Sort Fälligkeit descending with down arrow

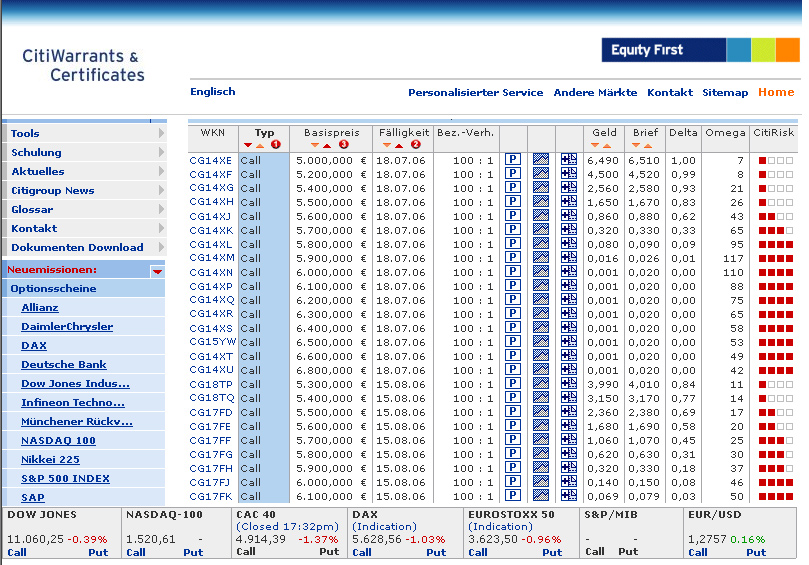(x=387, y=145)
